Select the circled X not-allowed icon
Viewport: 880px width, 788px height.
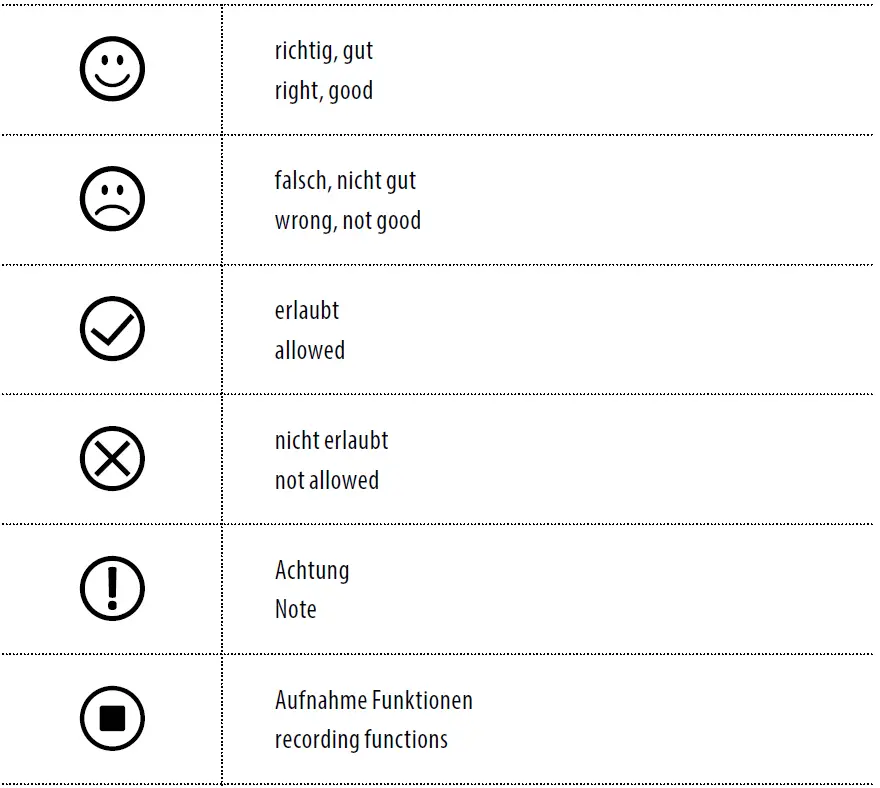112,459
